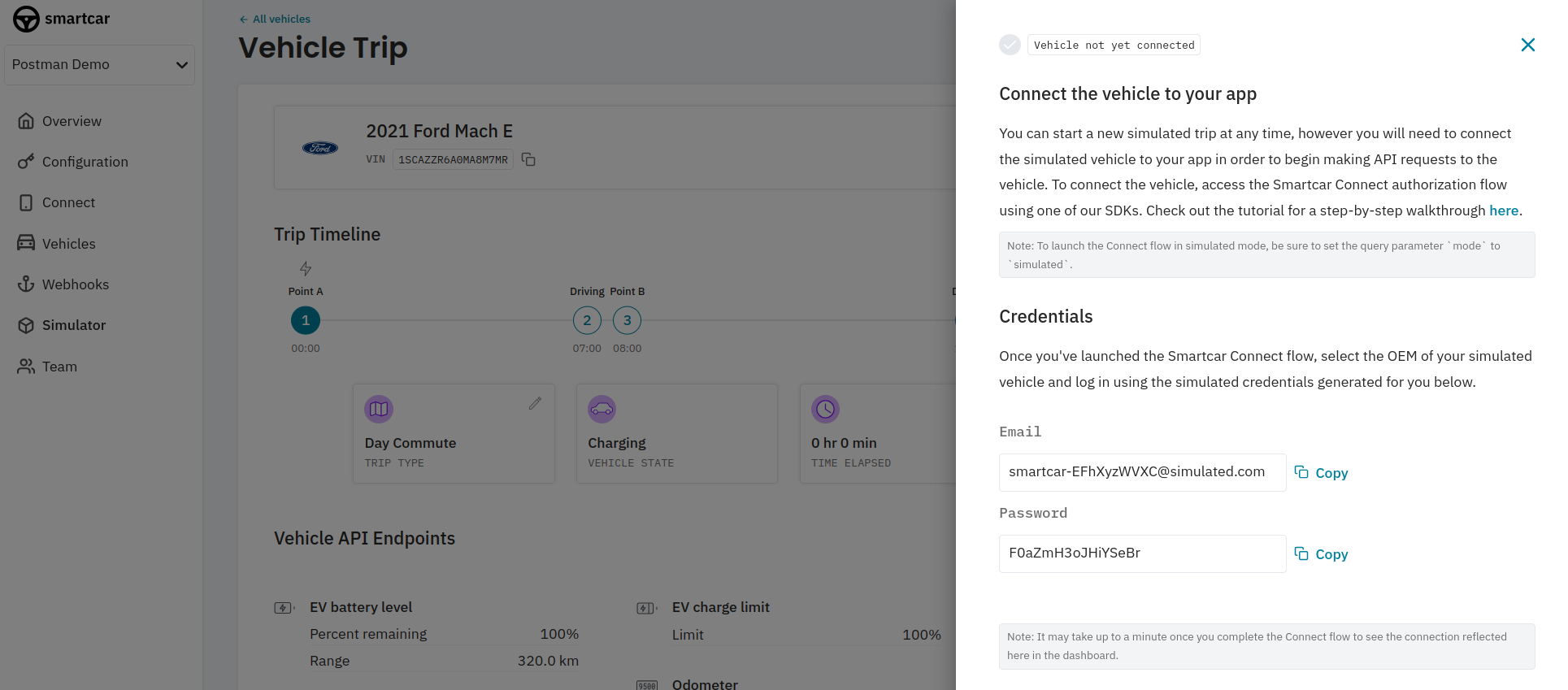
Task: Open the Webhooks page
Action: pos(76,284)
